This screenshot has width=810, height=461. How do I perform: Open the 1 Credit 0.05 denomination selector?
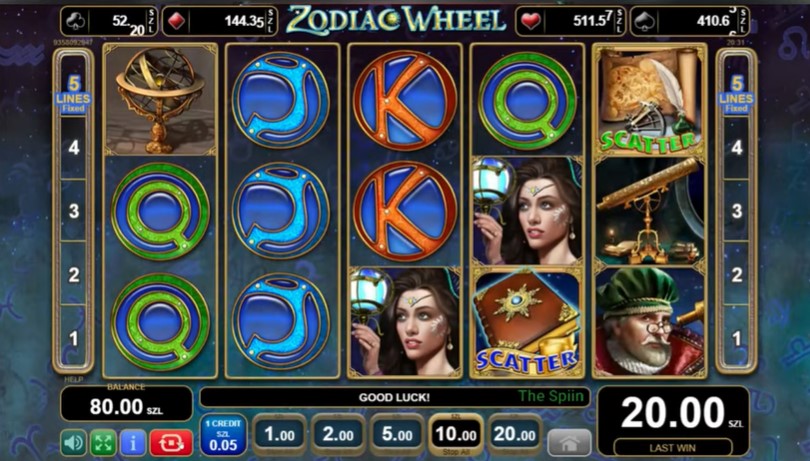223,435
